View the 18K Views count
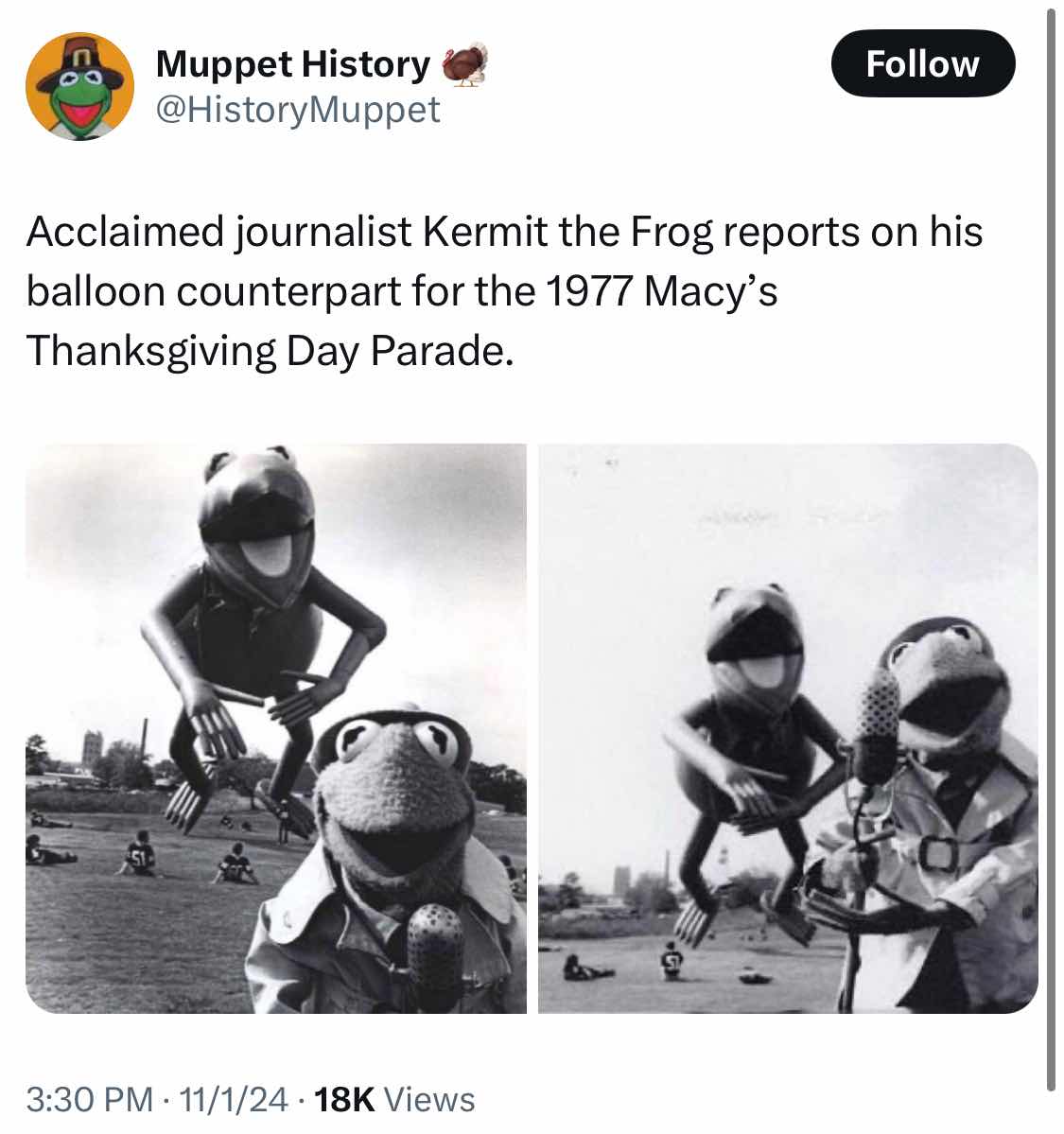 pos(393,1099)
